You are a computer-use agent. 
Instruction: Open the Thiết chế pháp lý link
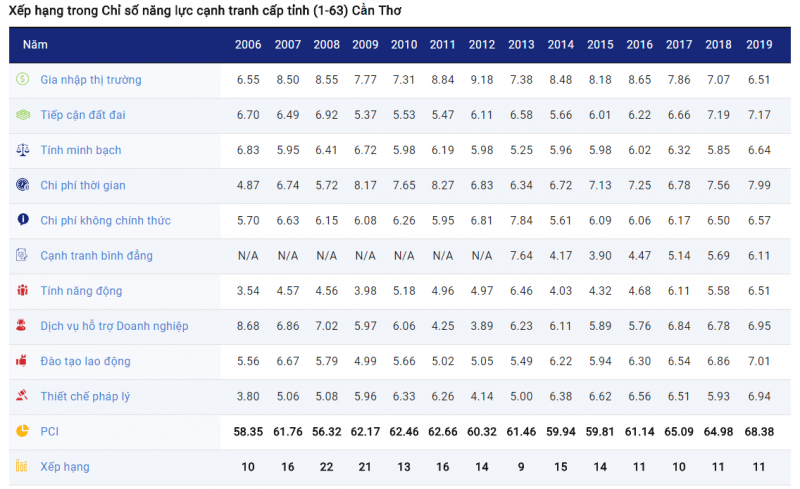[85, 396]
